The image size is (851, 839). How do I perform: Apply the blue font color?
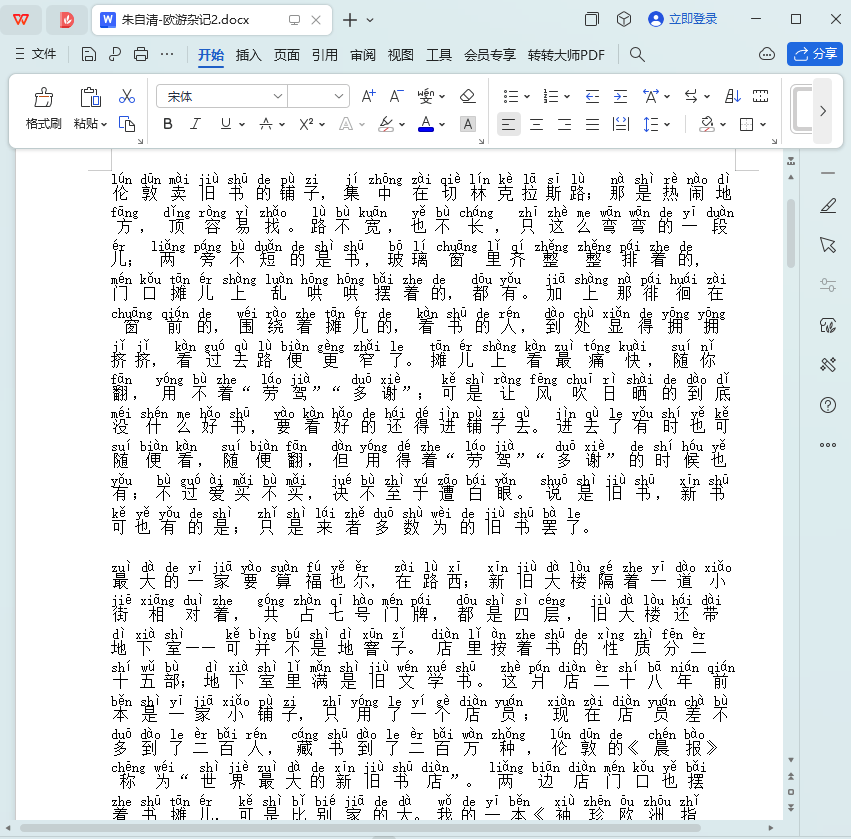tap(426, 124)
